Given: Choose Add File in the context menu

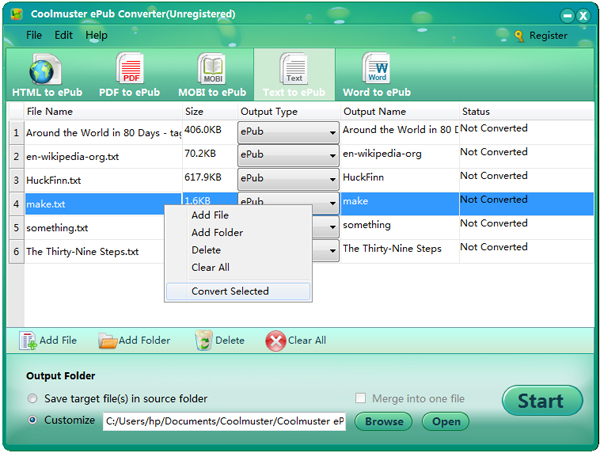Looking at the screenshot, I should (238, 215).
